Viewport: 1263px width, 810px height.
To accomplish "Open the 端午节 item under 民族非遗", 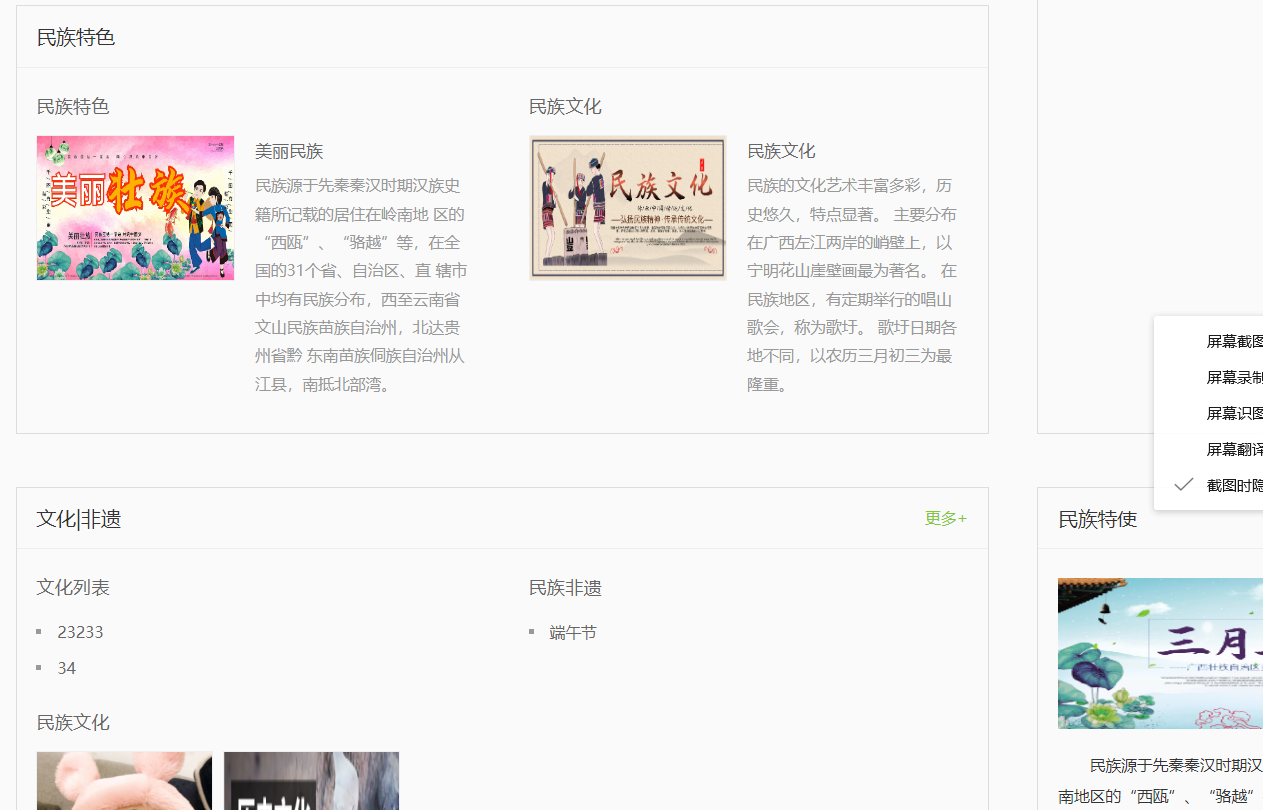I will pyautogui.click(x=573, y=632).
